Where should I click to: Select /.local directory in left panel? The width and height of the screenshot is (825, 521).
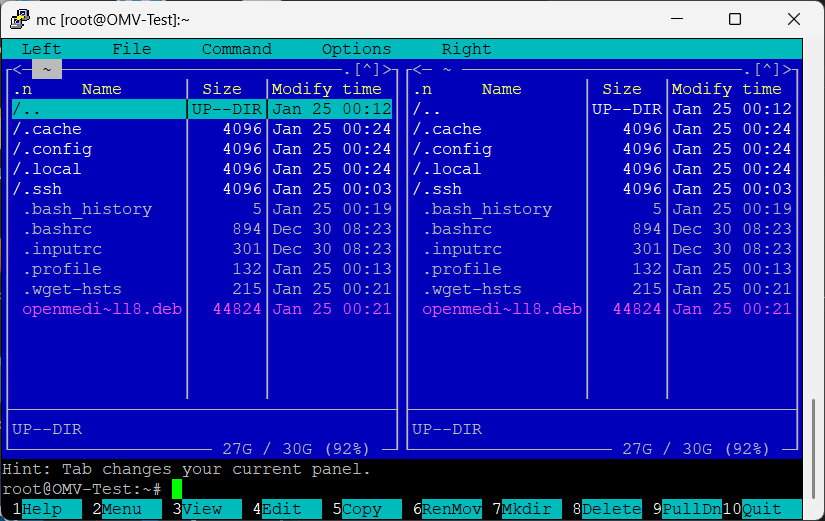(202, 169)
